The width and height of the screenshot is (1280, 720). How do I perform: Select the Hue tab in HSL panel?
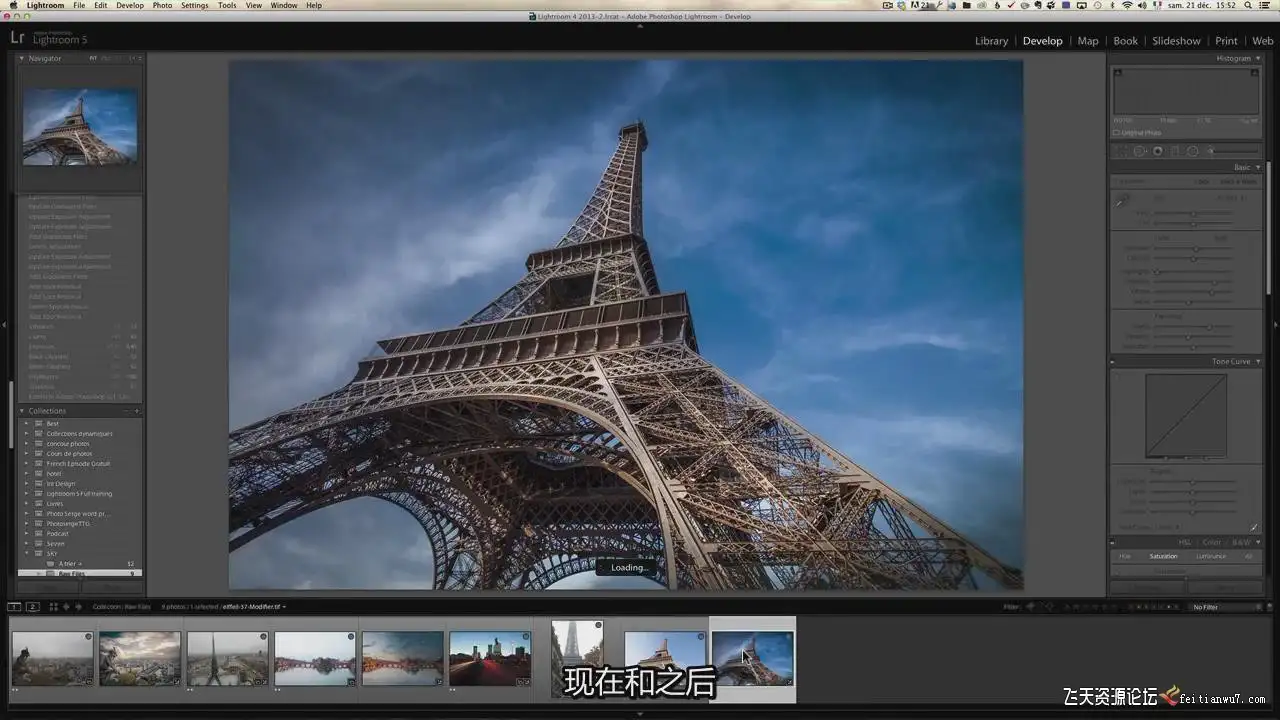(x=1125, y=556)
